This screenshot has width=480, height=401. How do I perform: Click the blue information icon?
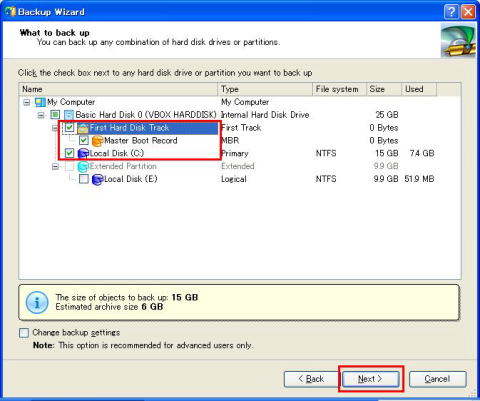[x=37, y=302]
